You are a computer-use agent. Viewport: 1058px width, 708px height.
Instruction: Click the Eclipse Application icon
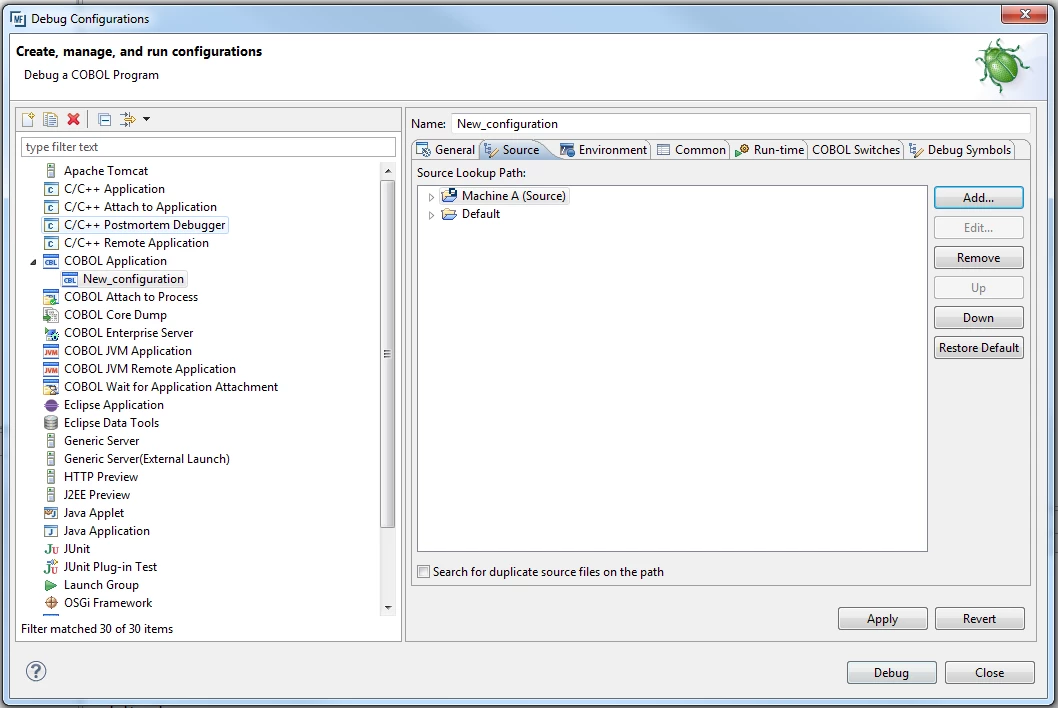coord(51,405)
